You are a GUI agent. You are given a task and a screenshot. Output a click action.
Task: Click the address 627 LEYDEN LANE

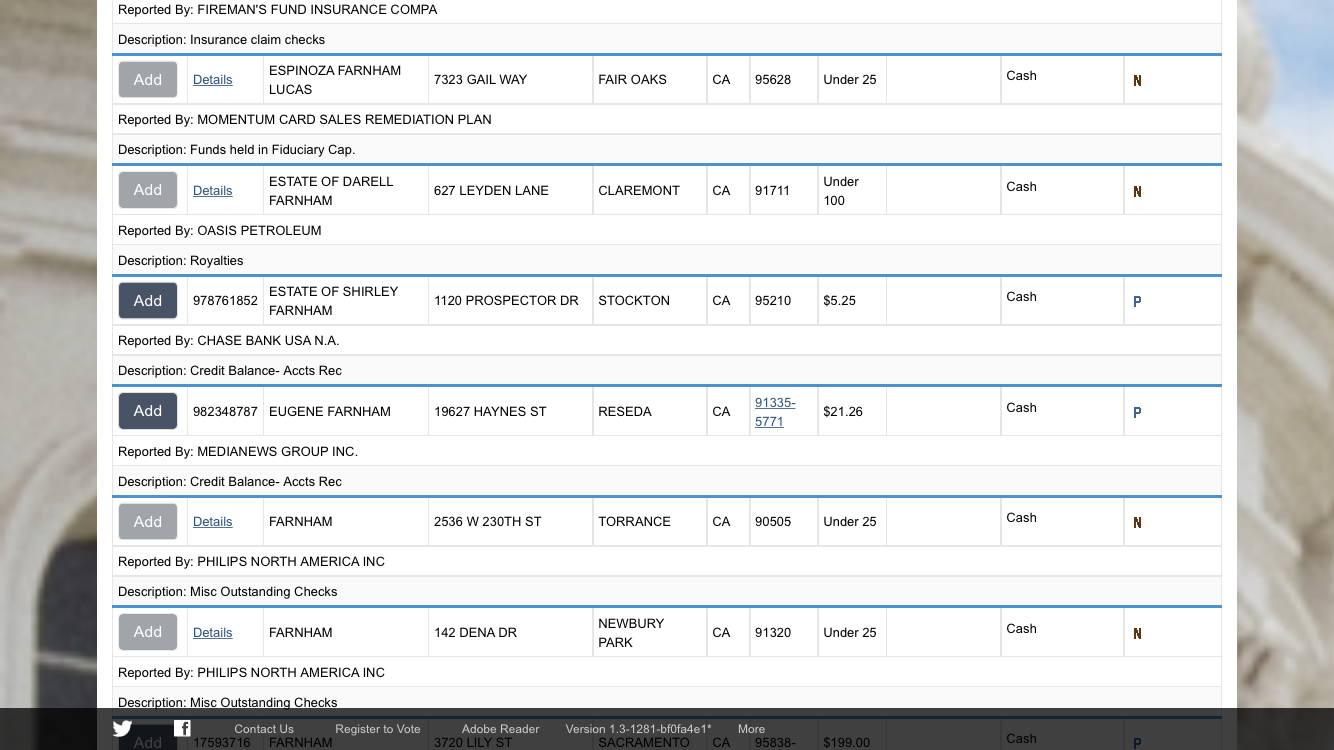pyautogui.click(x=491, y=190)
